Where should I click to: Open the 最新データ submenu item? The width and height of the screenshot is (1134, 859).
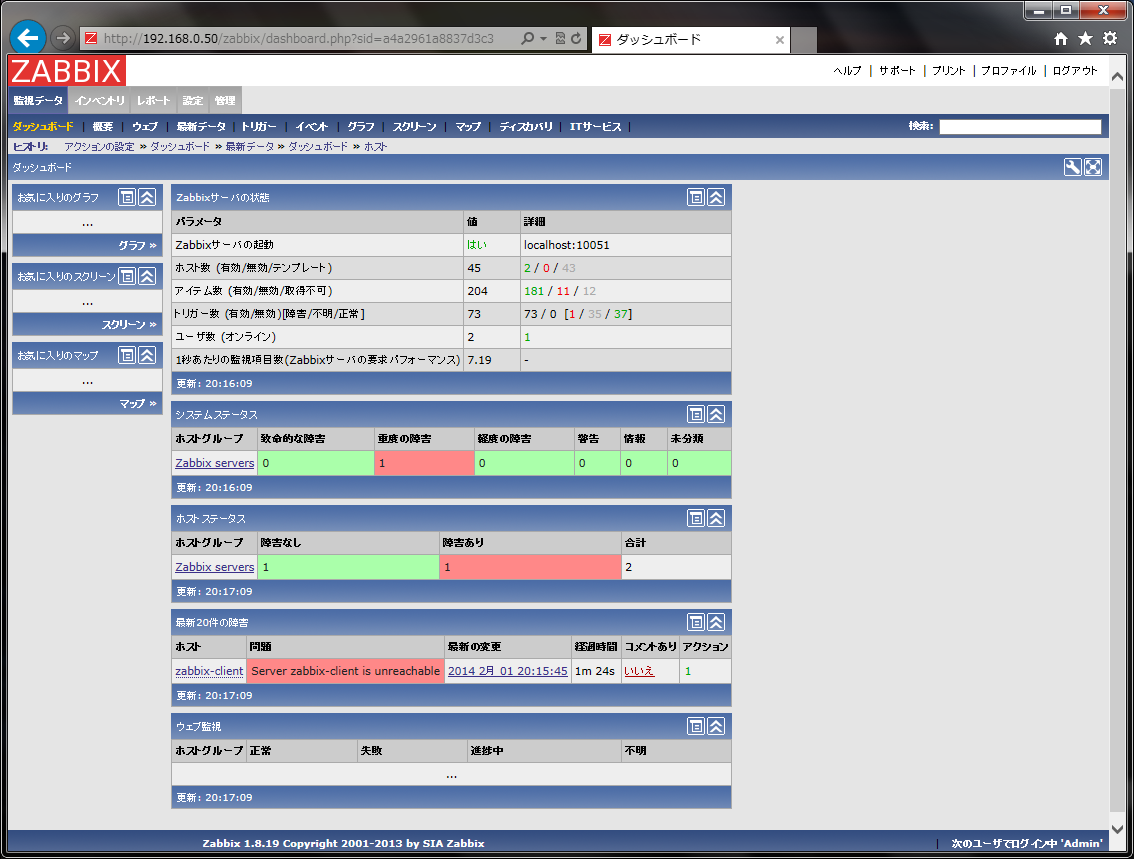click(x=201, y=127)
